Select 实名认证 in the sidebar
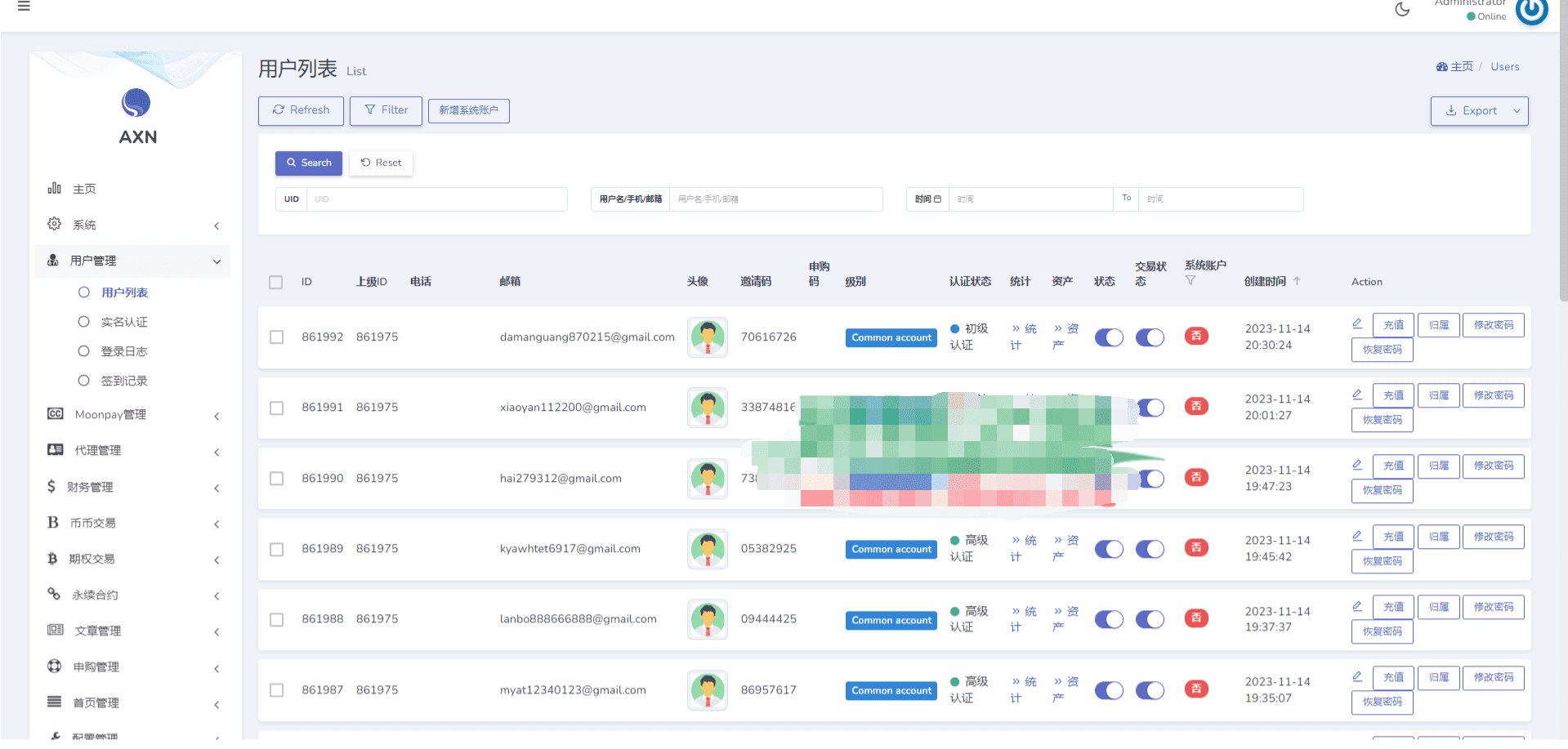 pos(124,322)
